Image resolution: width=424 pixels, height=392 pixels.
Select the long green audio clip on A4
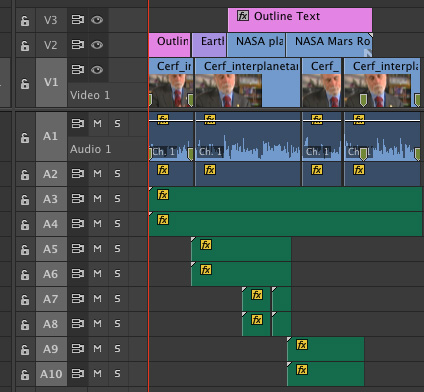coord(285,224)
